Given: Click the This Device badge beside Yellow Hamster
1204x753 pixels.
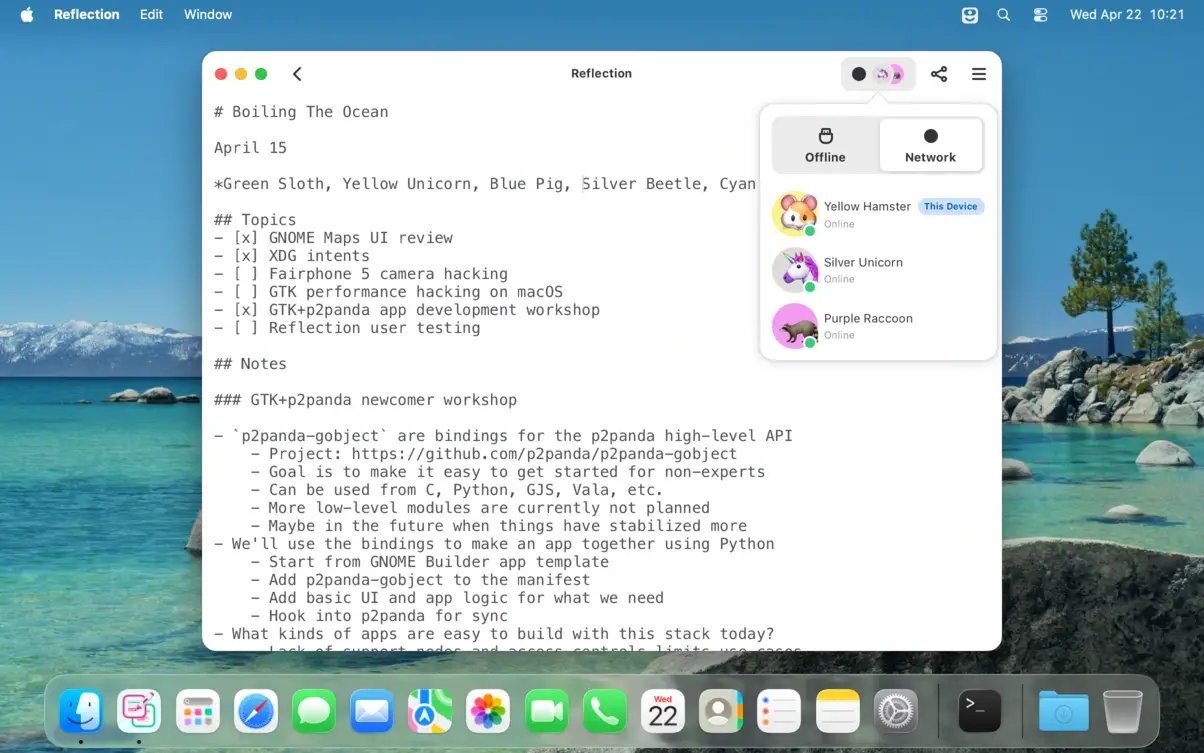Looking at the screenshot, I should tap(951, 206).
